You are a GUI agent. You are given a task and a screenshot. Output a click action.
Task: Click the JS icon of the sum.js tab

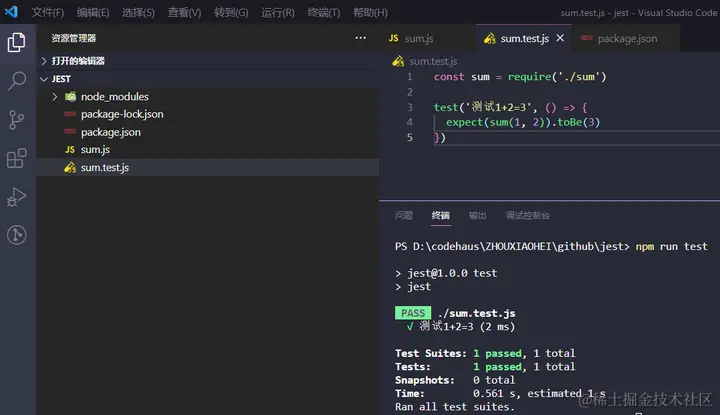pyautogui.click(x=394, y=38)
